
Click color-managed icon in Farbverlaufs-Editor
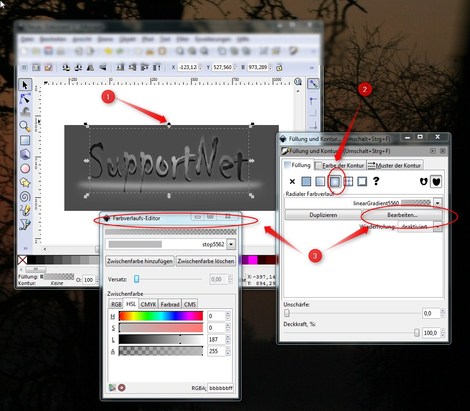[x=112, y=387]
